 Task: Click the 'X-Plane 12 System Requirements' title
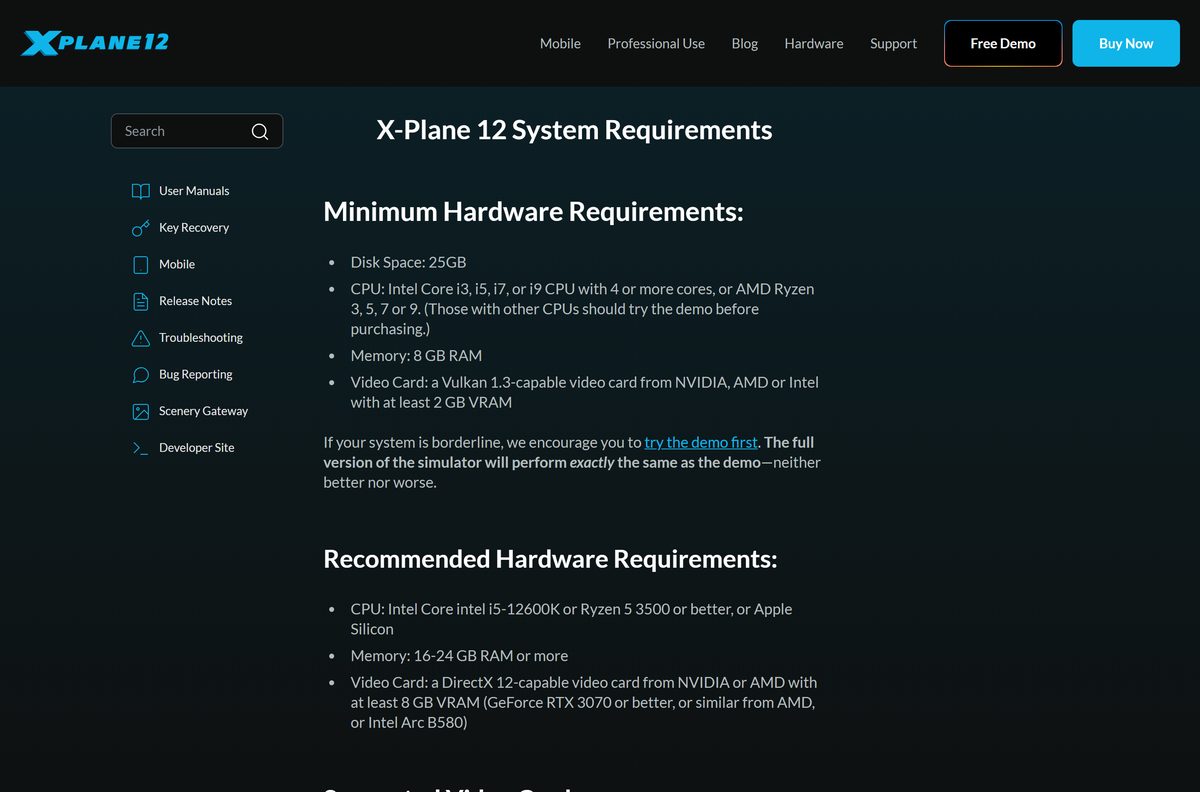coord(574,130)
